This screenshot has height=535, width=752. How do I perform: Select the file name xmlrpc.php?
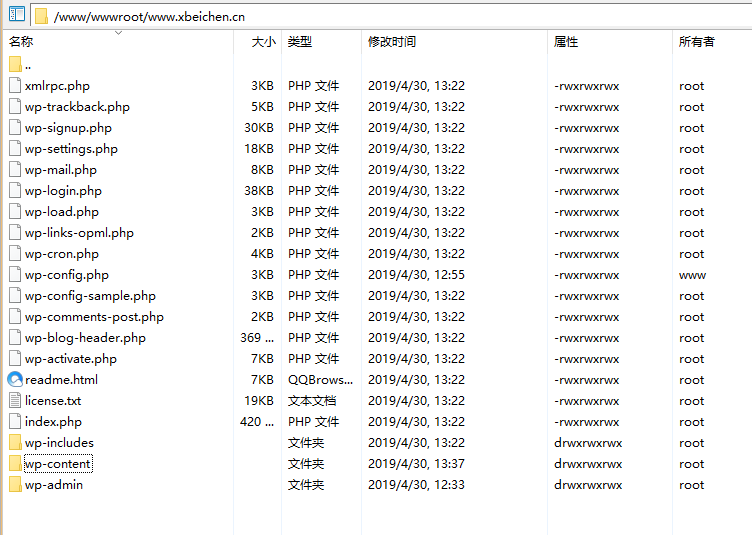[57, 86]
